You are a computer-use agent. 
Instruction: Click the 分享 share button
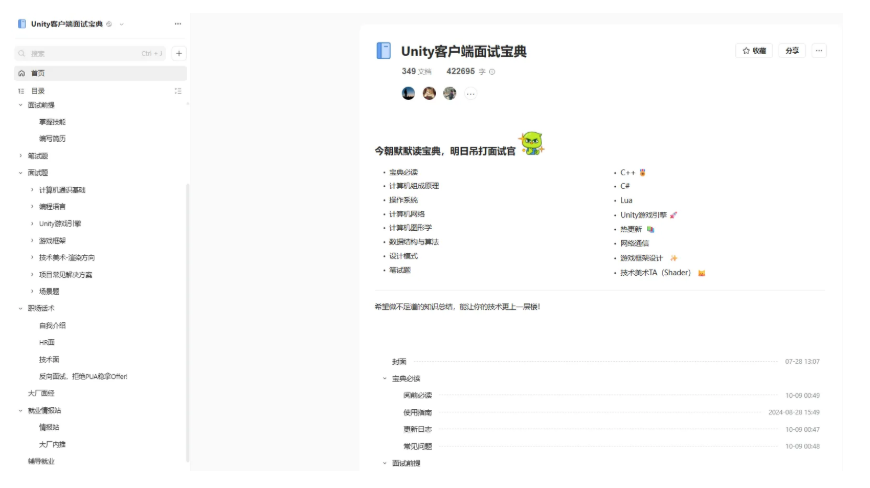[792, 50]
